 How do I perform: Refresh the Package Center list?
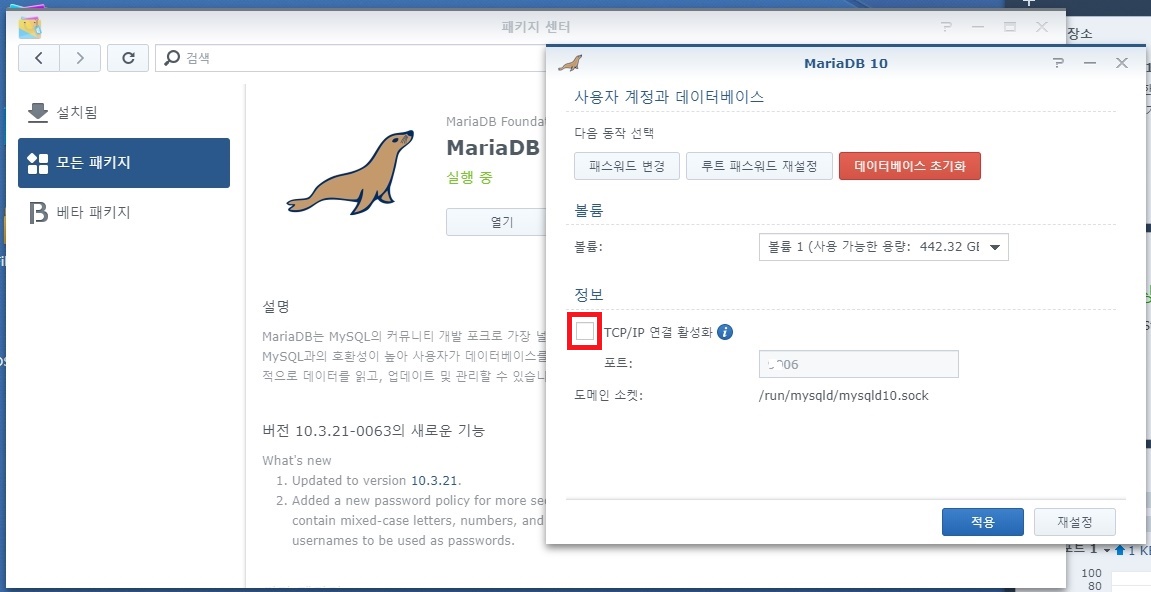(x=128, y=58)
